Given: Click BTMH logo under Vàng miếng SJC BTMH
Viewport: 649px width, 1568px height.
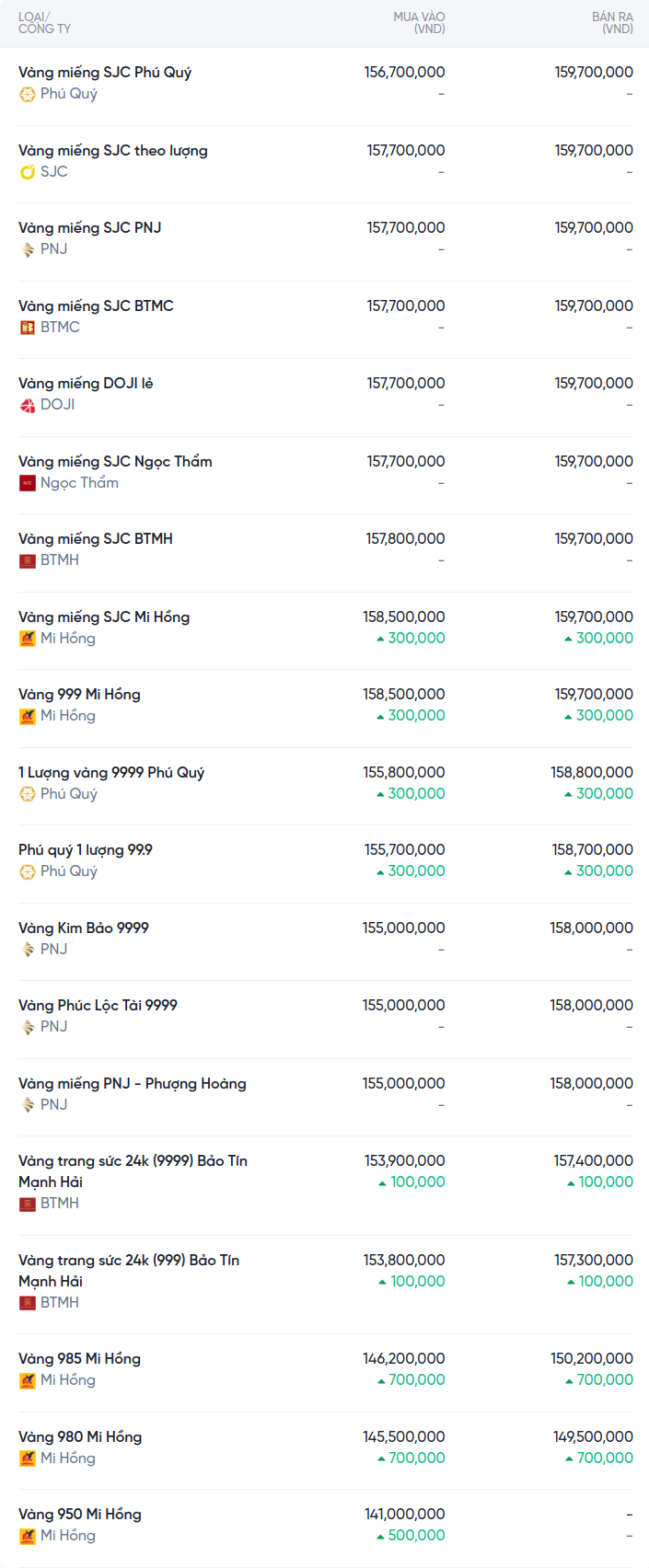Looking at the screenshot, I should pyautogui.click(x=28, y=560).
